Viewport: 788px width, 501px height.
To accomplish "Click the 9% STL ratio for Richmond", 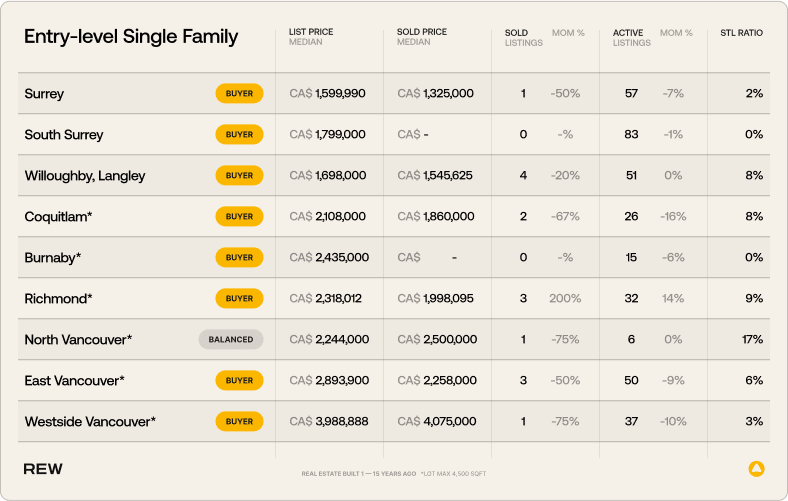I will 754,298.
